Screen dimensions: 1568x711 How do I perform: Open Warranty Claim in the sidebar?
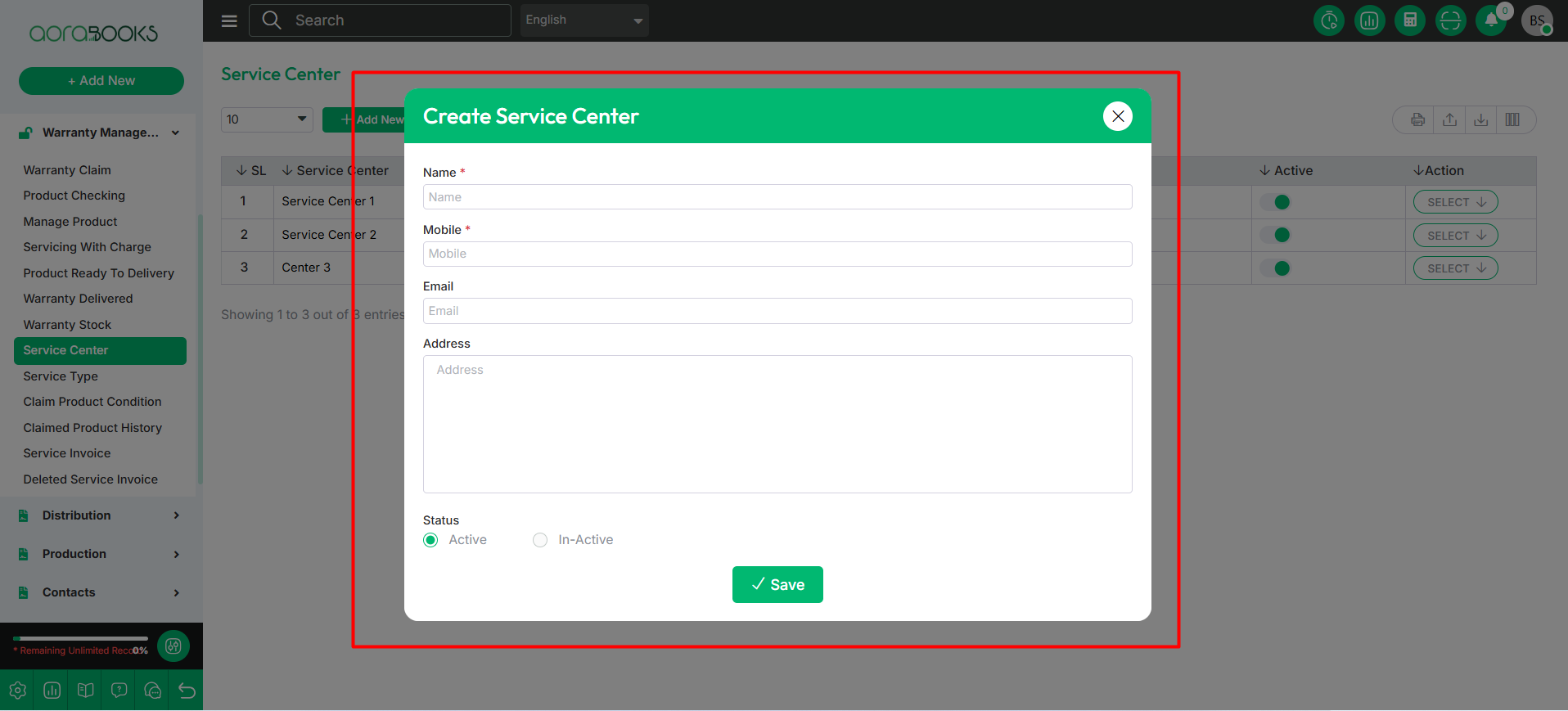click(67, 170)
